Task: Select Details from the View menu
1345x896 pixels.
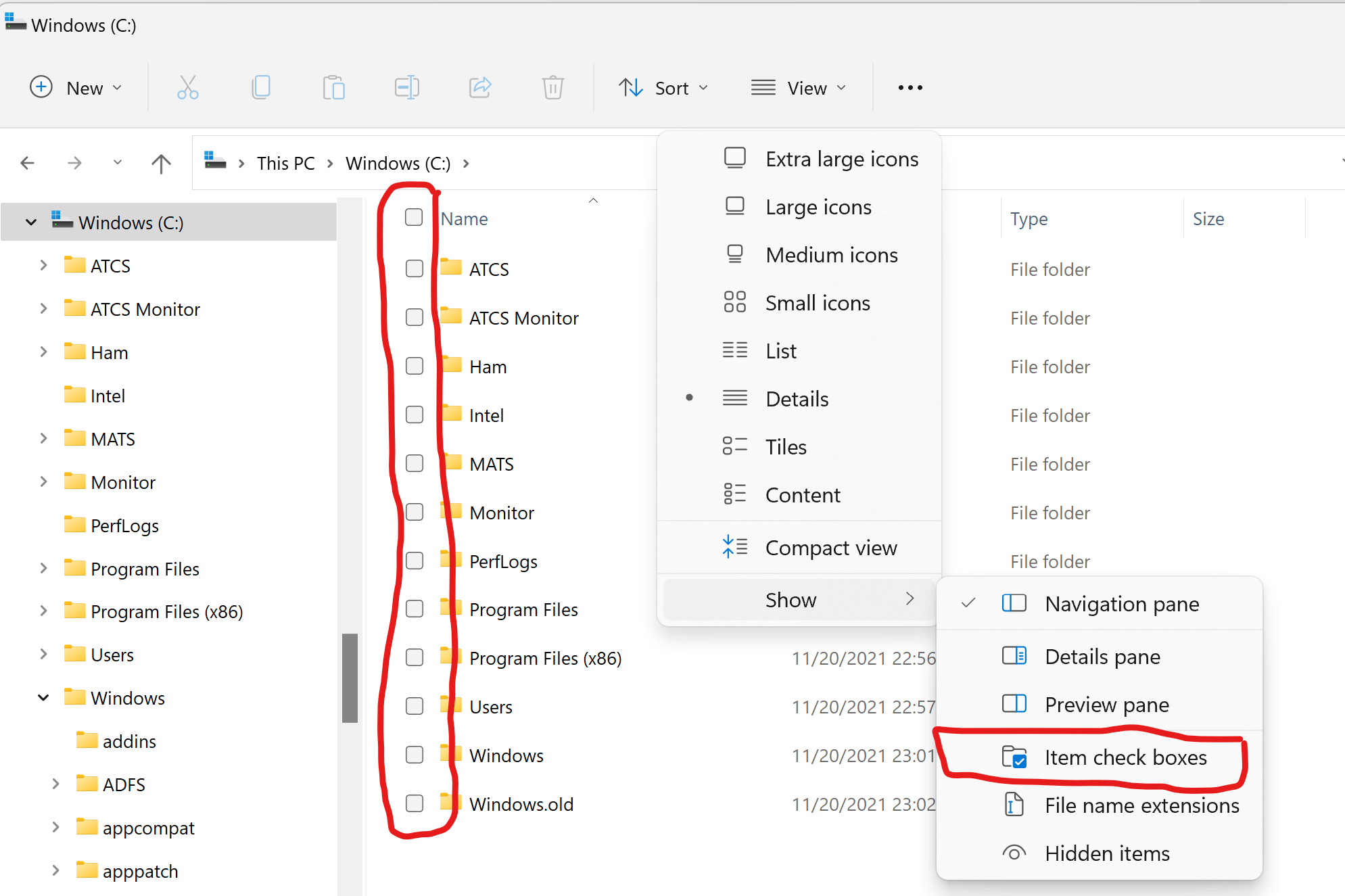Action: click(x=797, y=398)
